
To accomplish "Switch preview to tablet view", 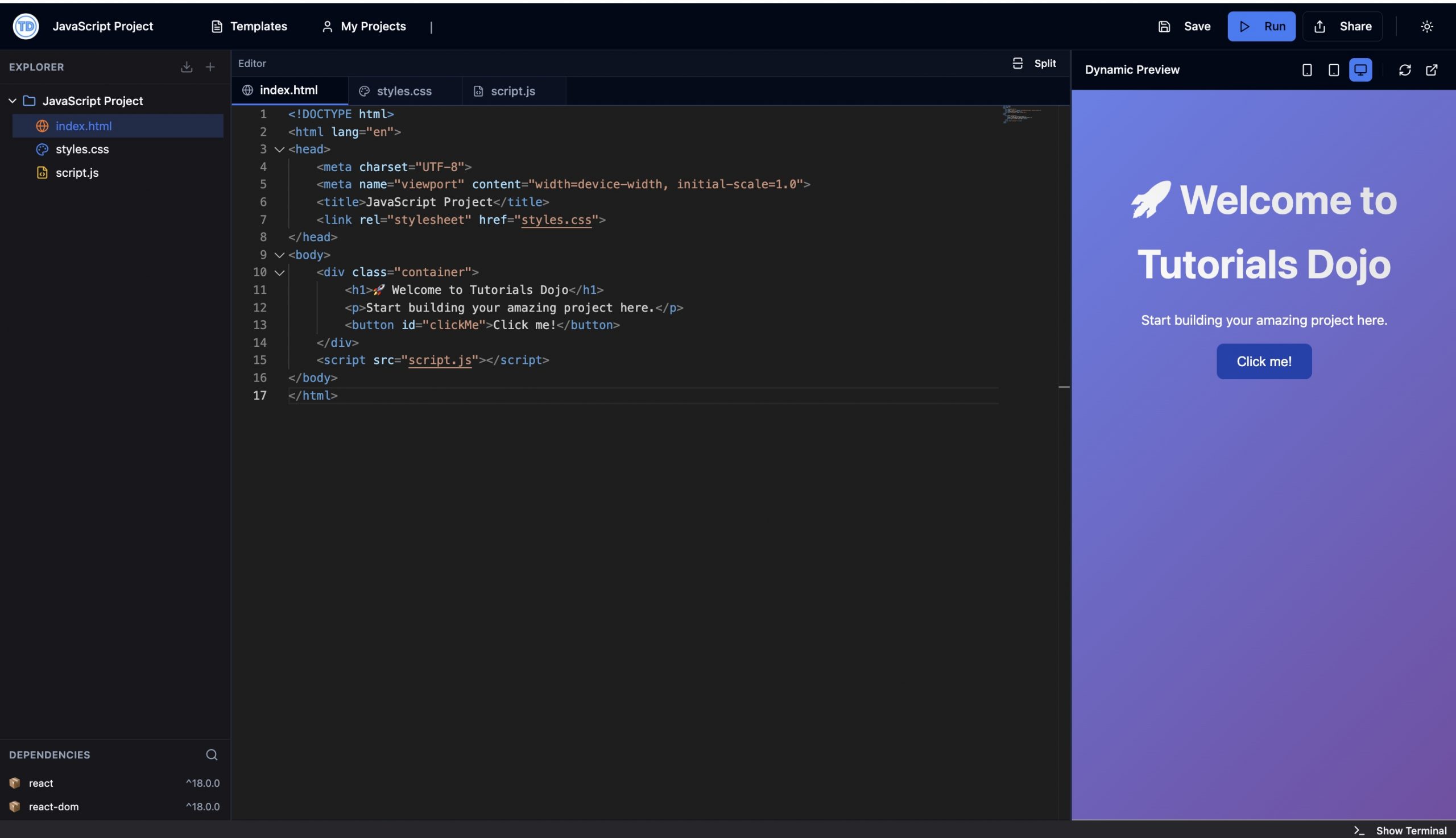I will pyautogui.click(x=1333, y=69).
